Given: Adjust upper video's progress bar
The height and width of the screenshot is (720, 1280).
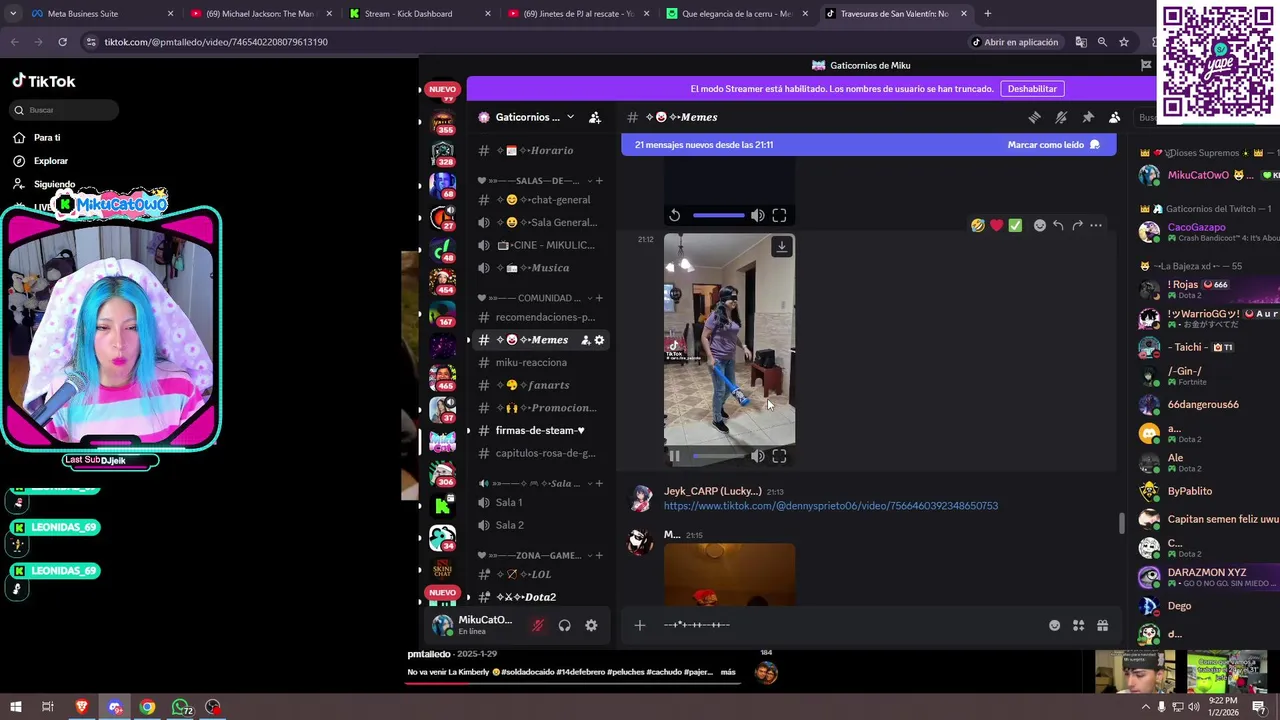Looking at the screenshot, I should pos(718,215).
